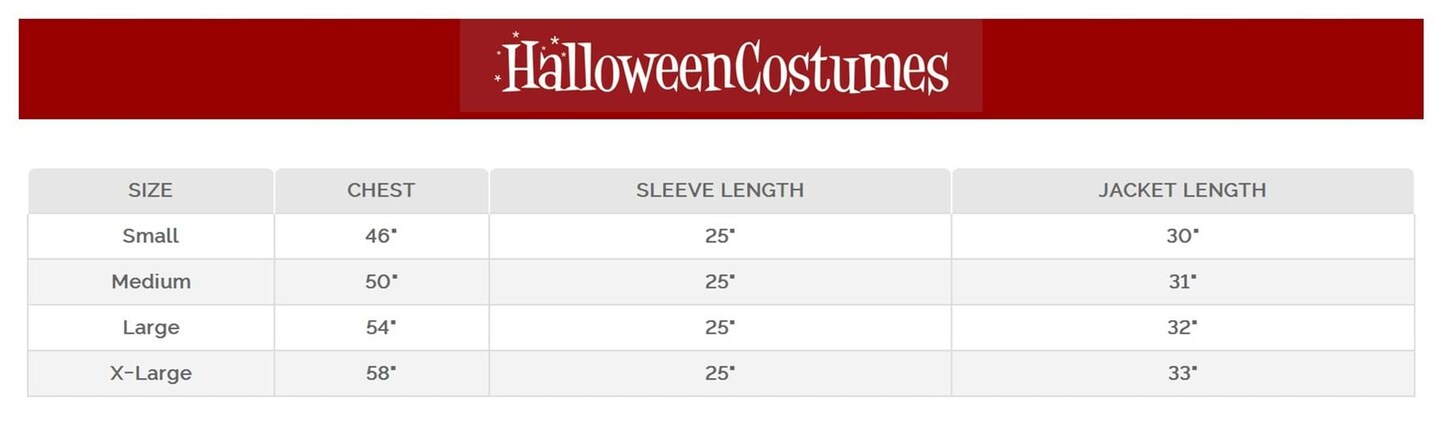
Task: Click the HalloweenCostumes logo
Action: (721, 67)
